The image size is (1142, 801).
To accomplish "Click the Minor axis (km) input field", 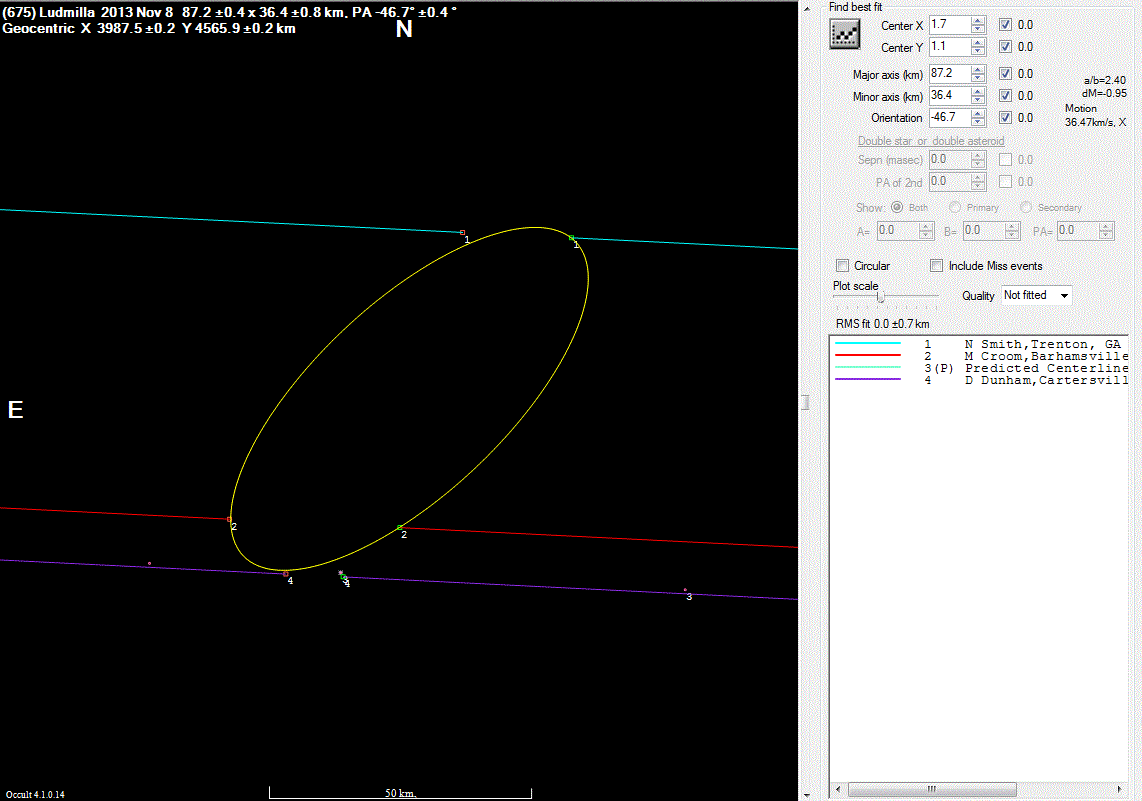I will tap(950, 95).
